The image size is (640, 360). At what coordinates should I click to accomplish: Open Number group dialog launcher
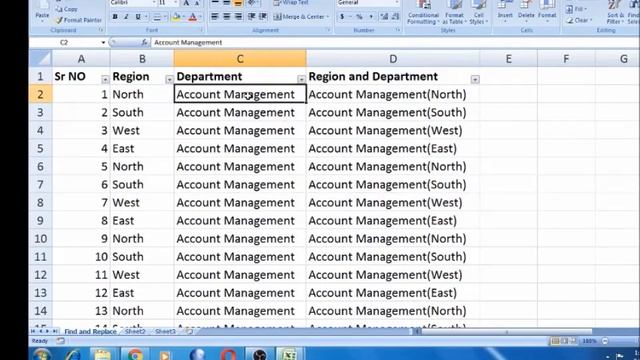[398, 30]
